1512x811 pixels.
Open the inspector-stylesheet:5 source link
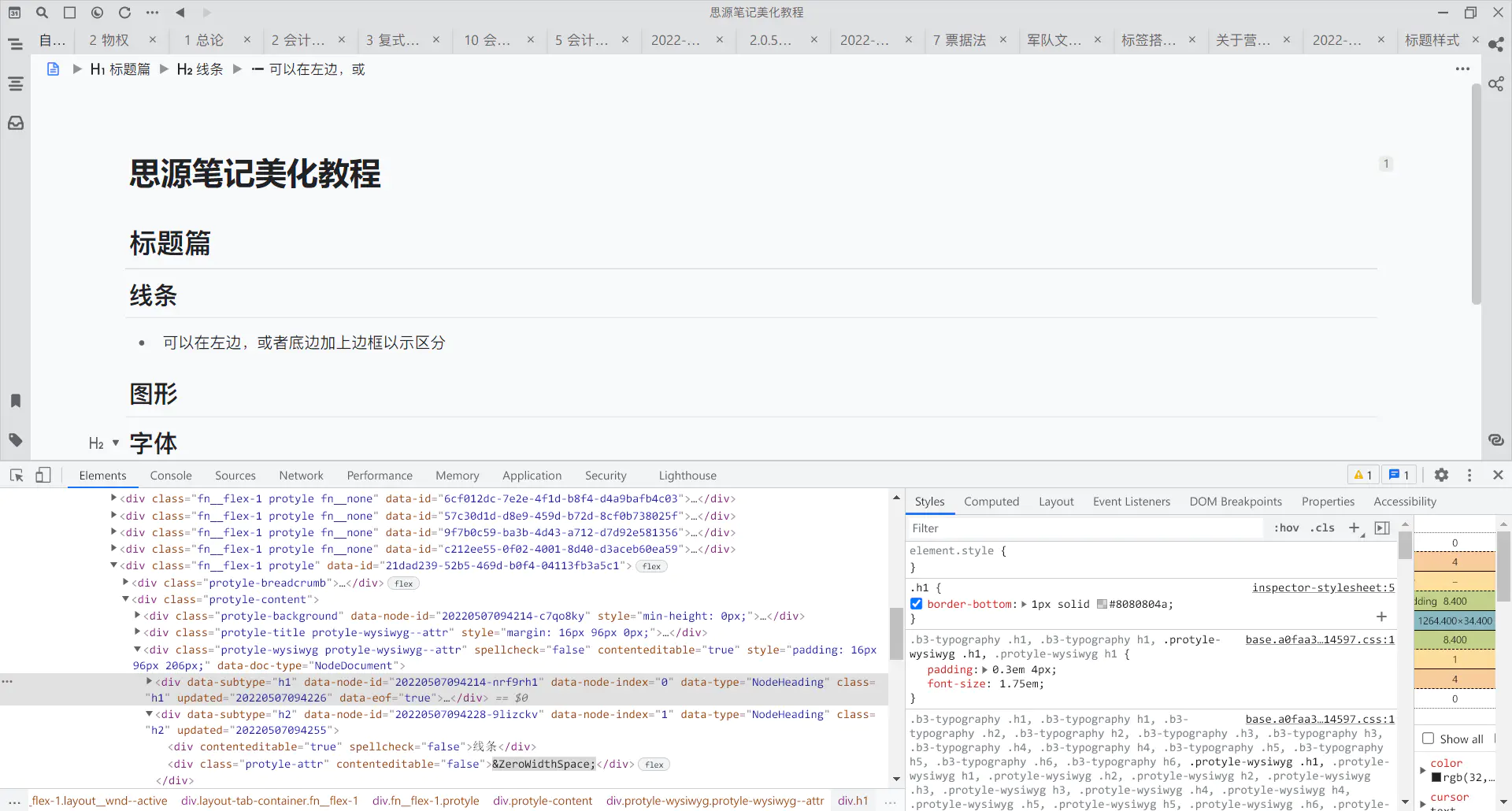(x=1323, y=587)
